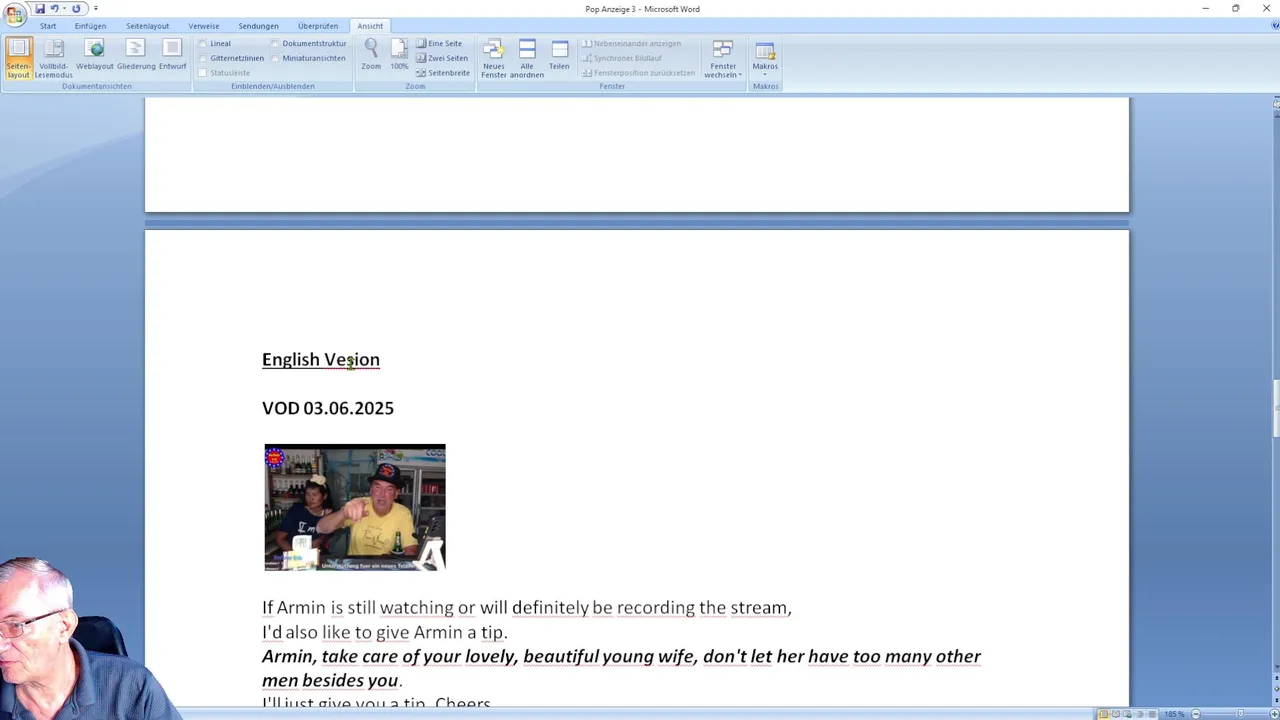Screen dimensions: 1280x720
Task: Choose Seitenbreite zoom option
Action: (443, 73)
